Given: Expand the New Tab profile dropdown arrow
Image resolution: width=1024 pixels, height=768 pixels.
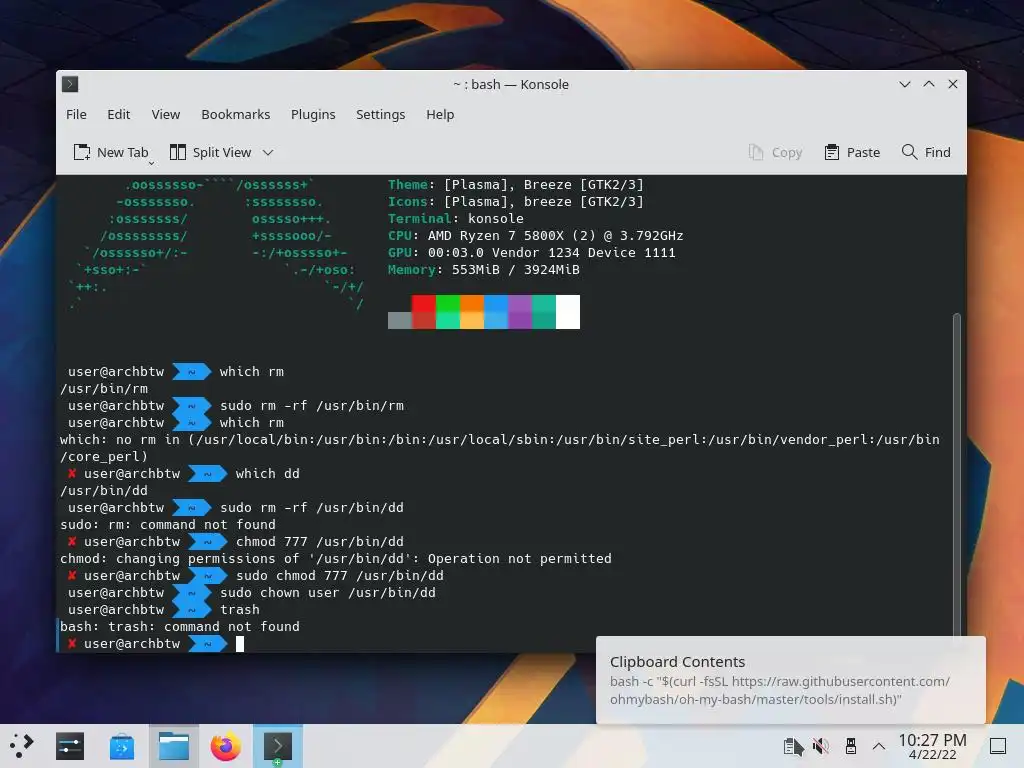Looking at the screenshot, I should point(152,163).
